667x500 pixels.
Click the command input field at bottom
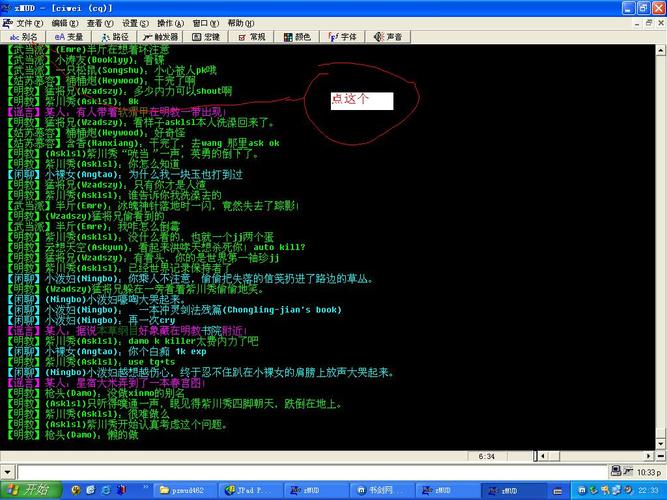300,471
